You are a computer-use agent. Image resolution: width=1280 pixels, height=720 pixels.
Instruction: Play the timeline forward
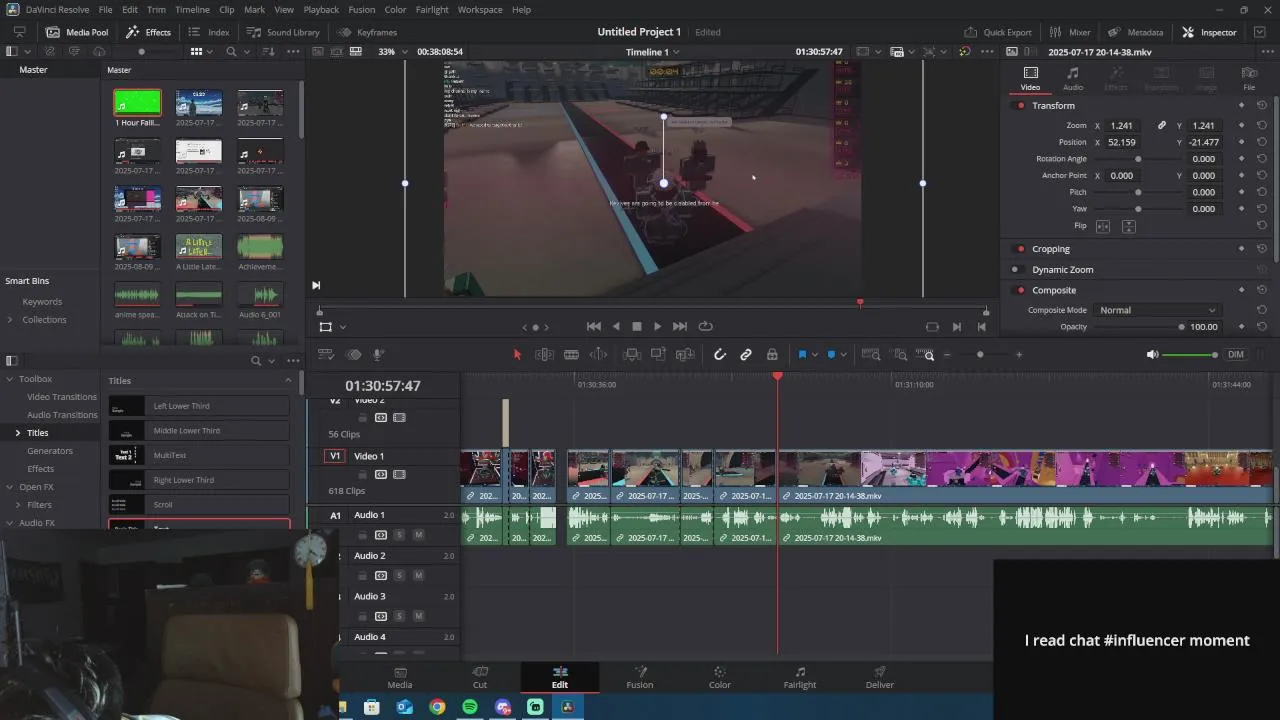[657, 327]
